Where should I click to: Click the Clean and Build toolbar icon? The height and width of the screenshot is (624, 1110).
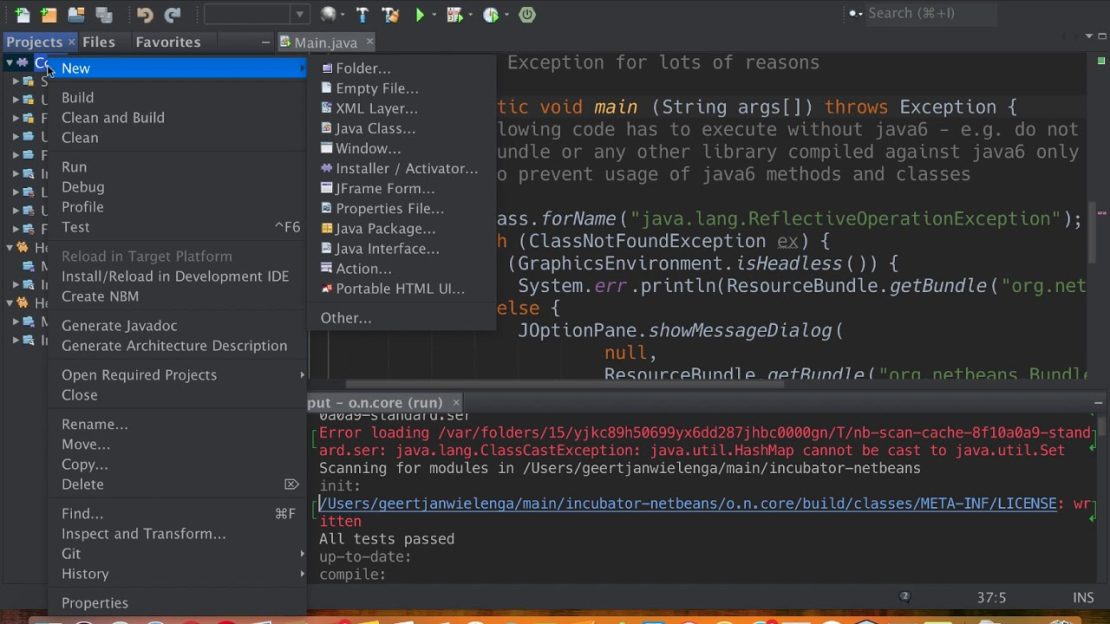(388, 14)
